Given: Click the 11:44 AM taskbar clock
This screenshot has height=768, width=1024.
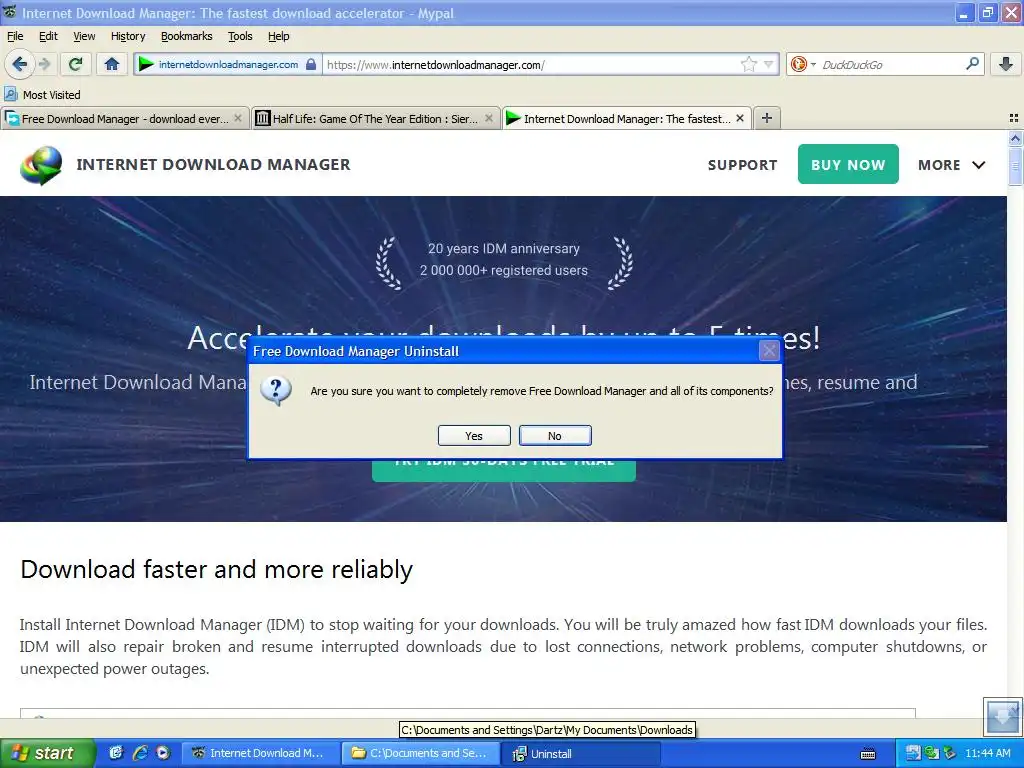Looking at the screenshot, I should coord(988,754).
